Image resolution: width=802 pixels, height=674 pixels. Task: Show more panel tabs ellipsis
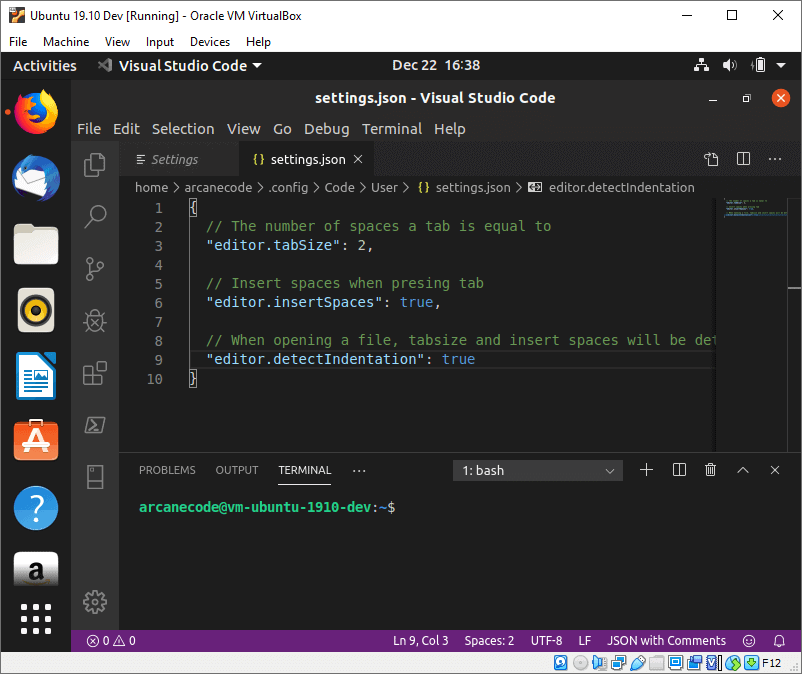click(359, 470)
